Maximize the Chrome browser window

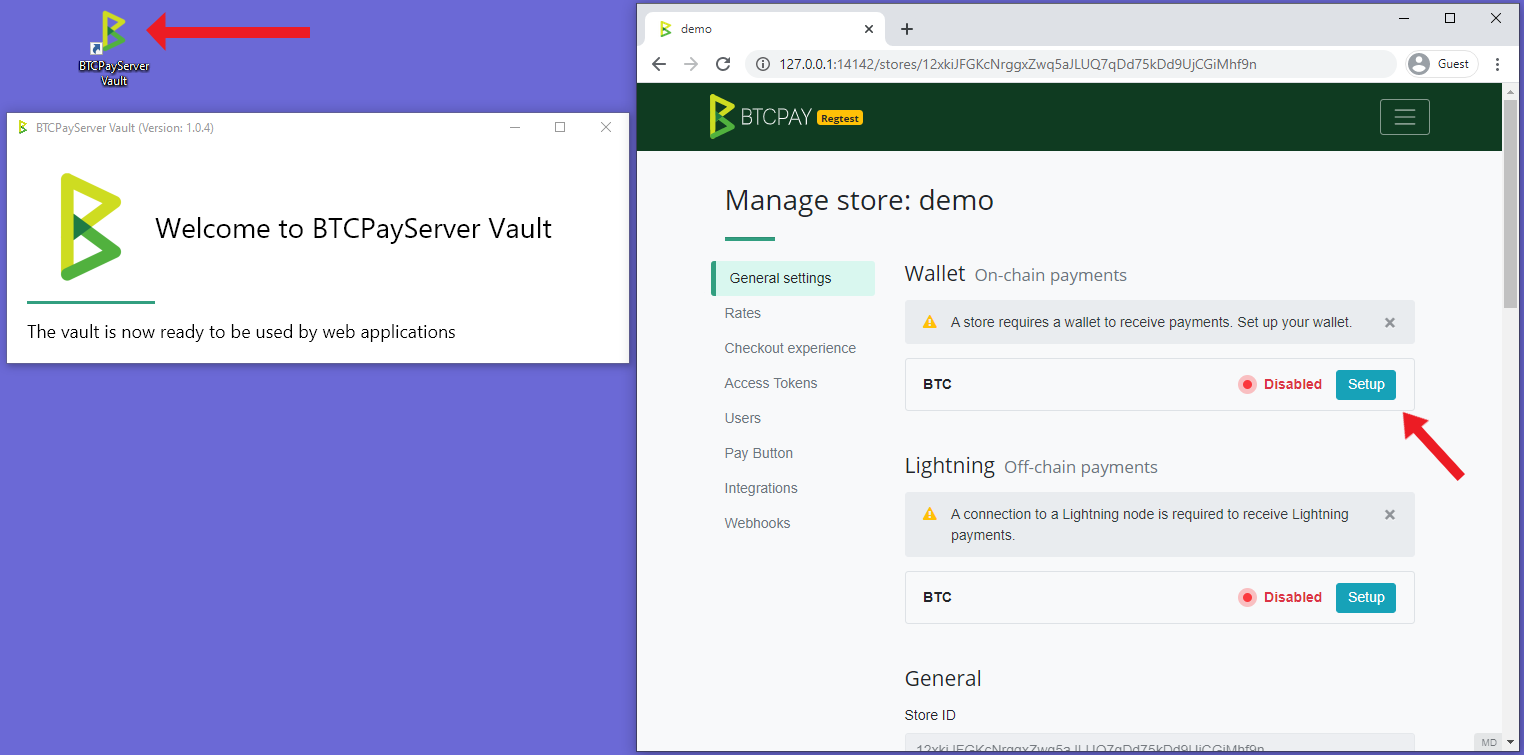point(1450,18)
